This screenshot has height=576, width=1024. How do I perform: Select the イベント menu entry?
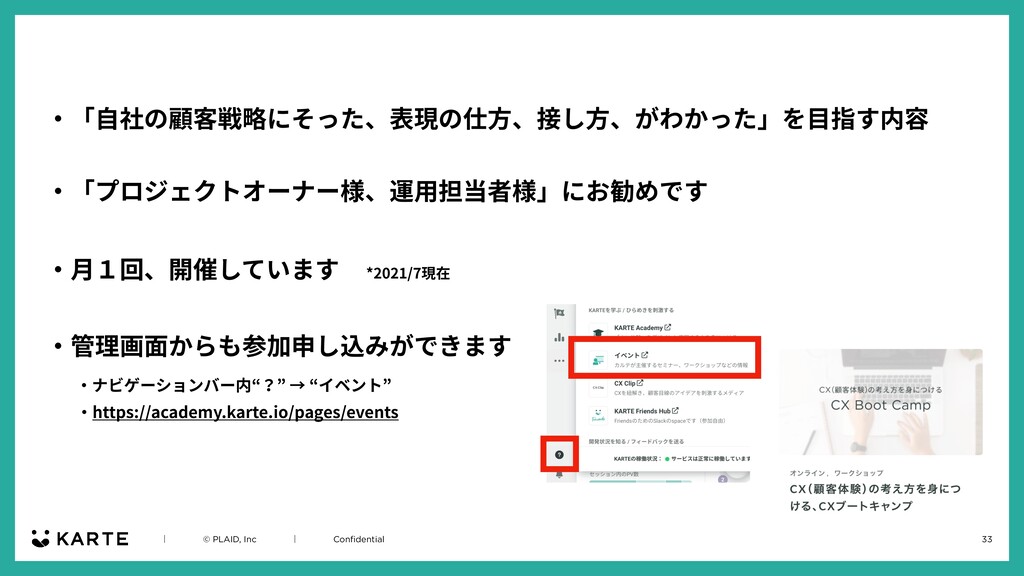click(x=664, y=359)
